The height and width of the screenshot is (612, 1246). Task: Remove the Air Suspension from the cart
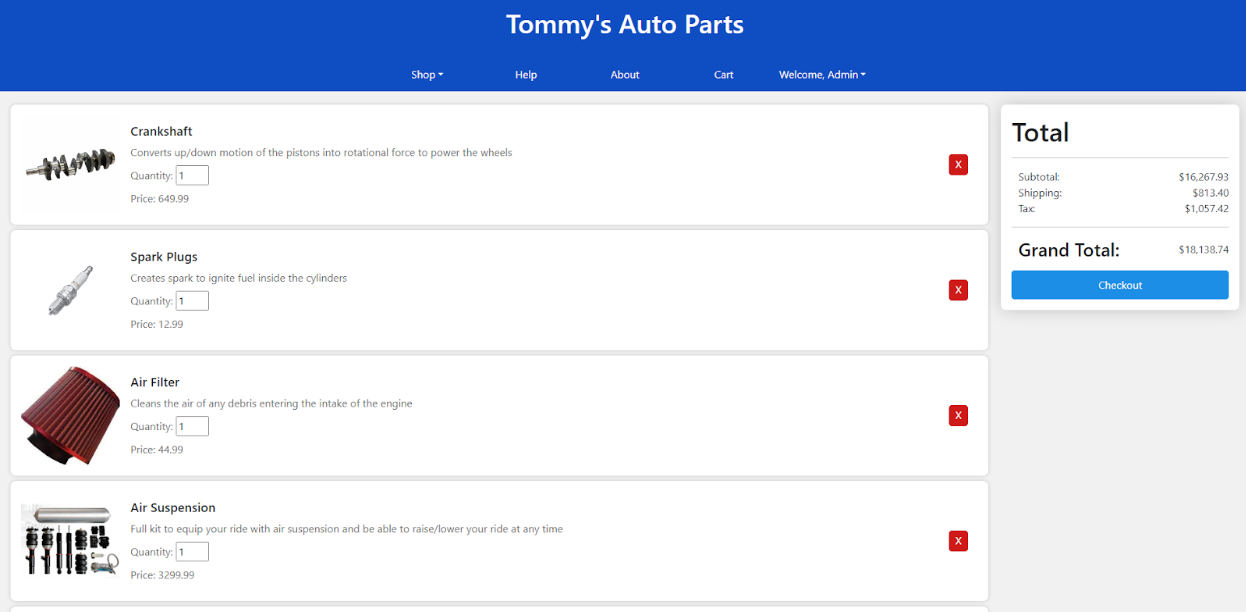click(x=957, y=540)
